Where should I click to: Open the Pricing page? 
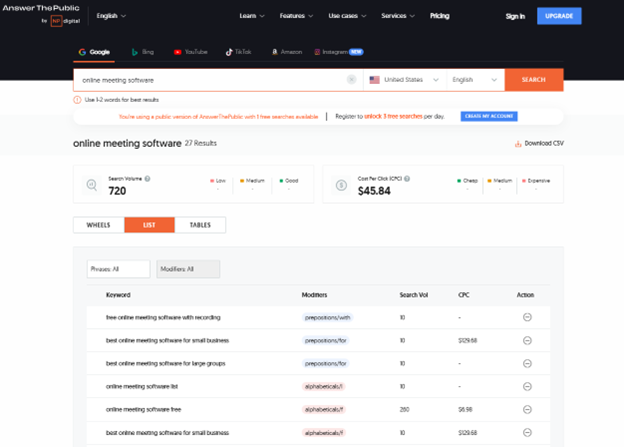coord(439,16)
